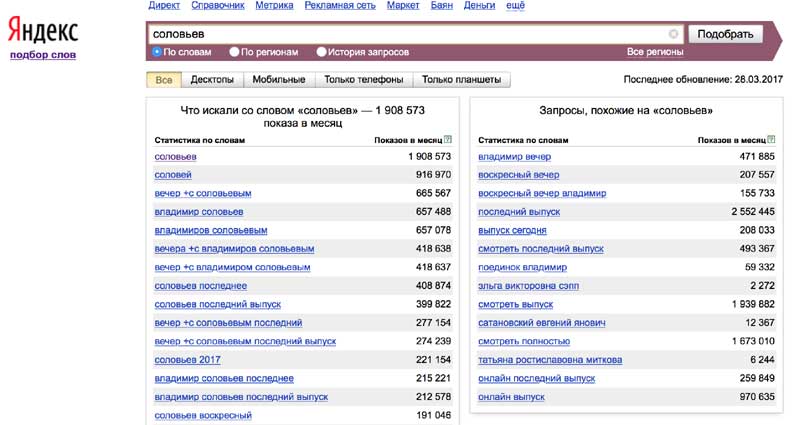This screenshot has height=425, width=800.
Task: Click the clear search field icon
Action: tap(673, 34)
